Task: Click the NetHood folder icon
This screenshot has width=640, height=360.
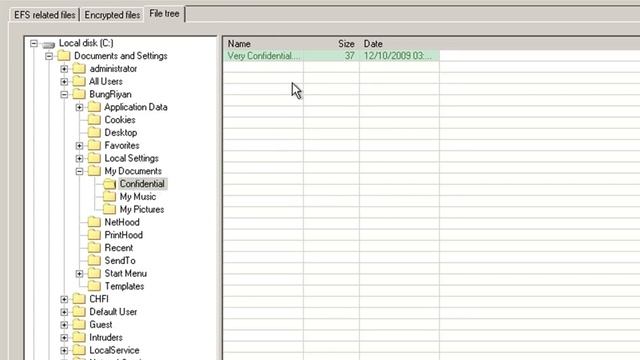Action: coord(94,222)
